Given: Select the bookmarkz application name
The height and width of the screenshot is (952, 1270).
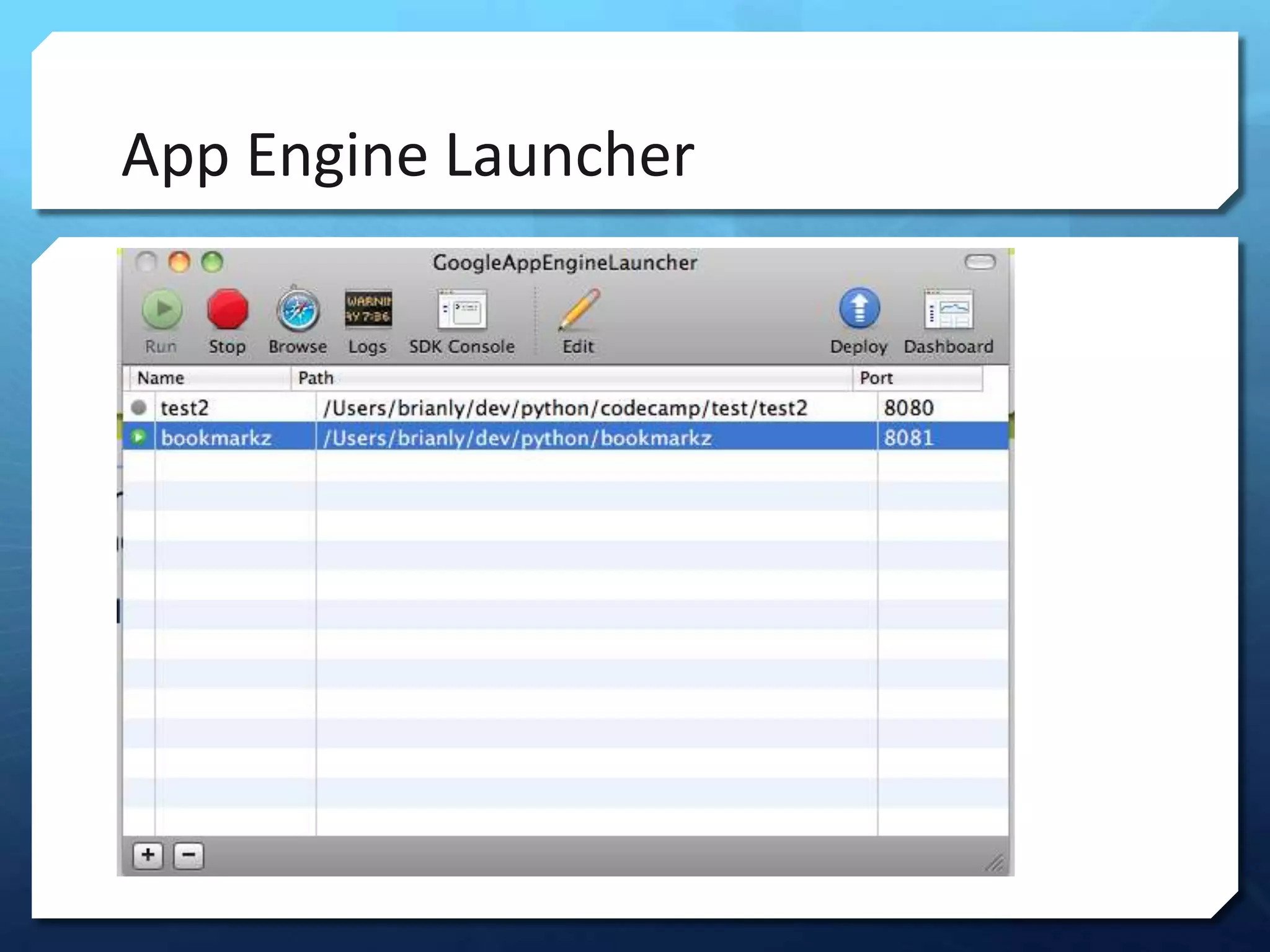Looking at the screenshot, I should tap(216, 438).
